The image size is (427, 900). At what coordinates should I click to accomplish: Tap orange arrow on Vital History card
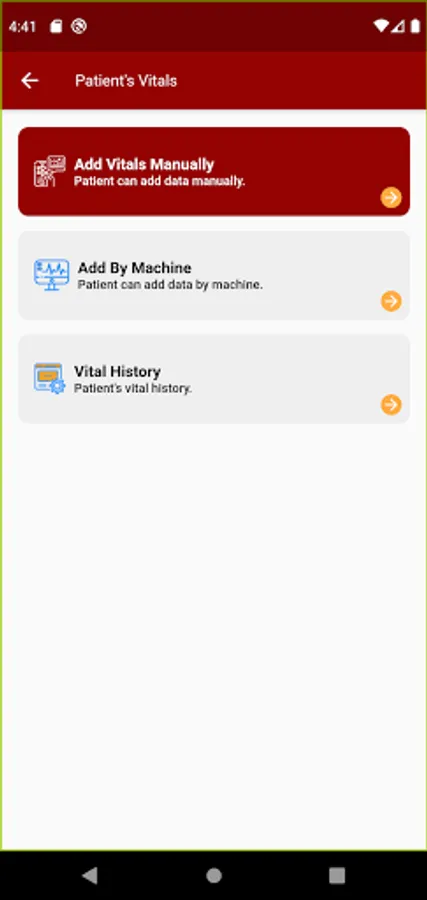pos(391,404)
